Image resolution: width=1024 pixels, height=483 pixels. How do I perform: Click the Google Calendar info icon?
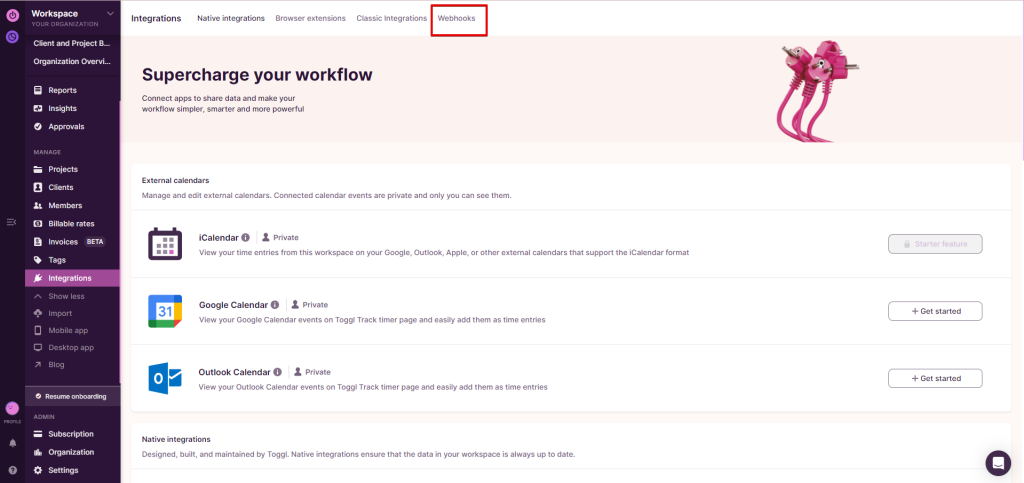[275, 305]
